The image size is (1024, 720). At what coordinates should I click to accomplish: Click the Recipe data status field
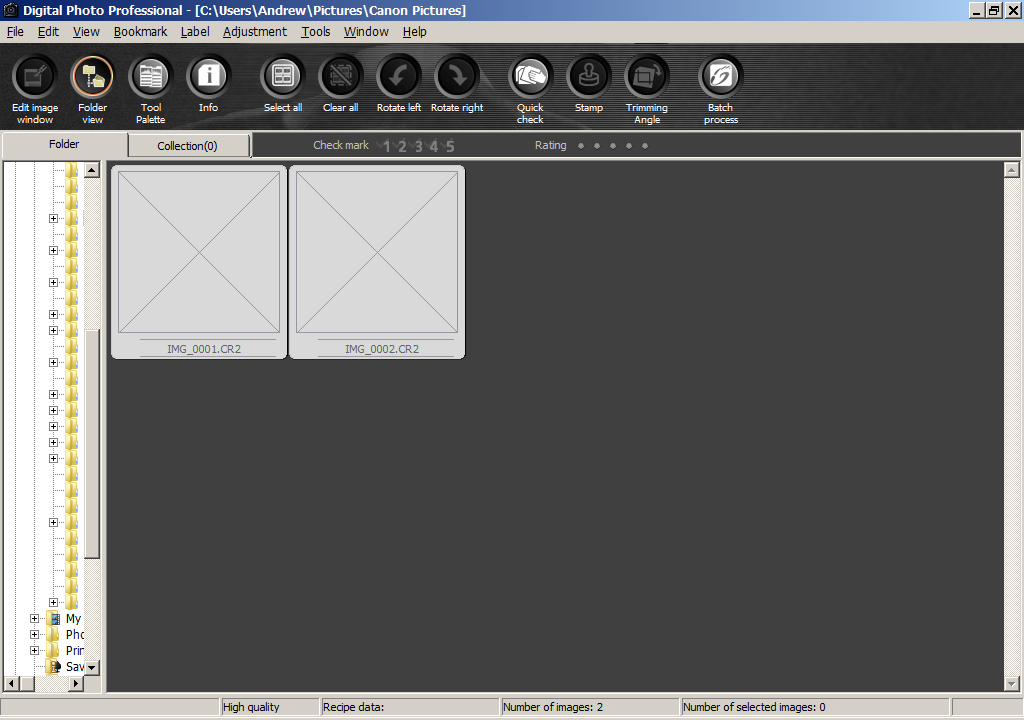(x=410, y=707)
